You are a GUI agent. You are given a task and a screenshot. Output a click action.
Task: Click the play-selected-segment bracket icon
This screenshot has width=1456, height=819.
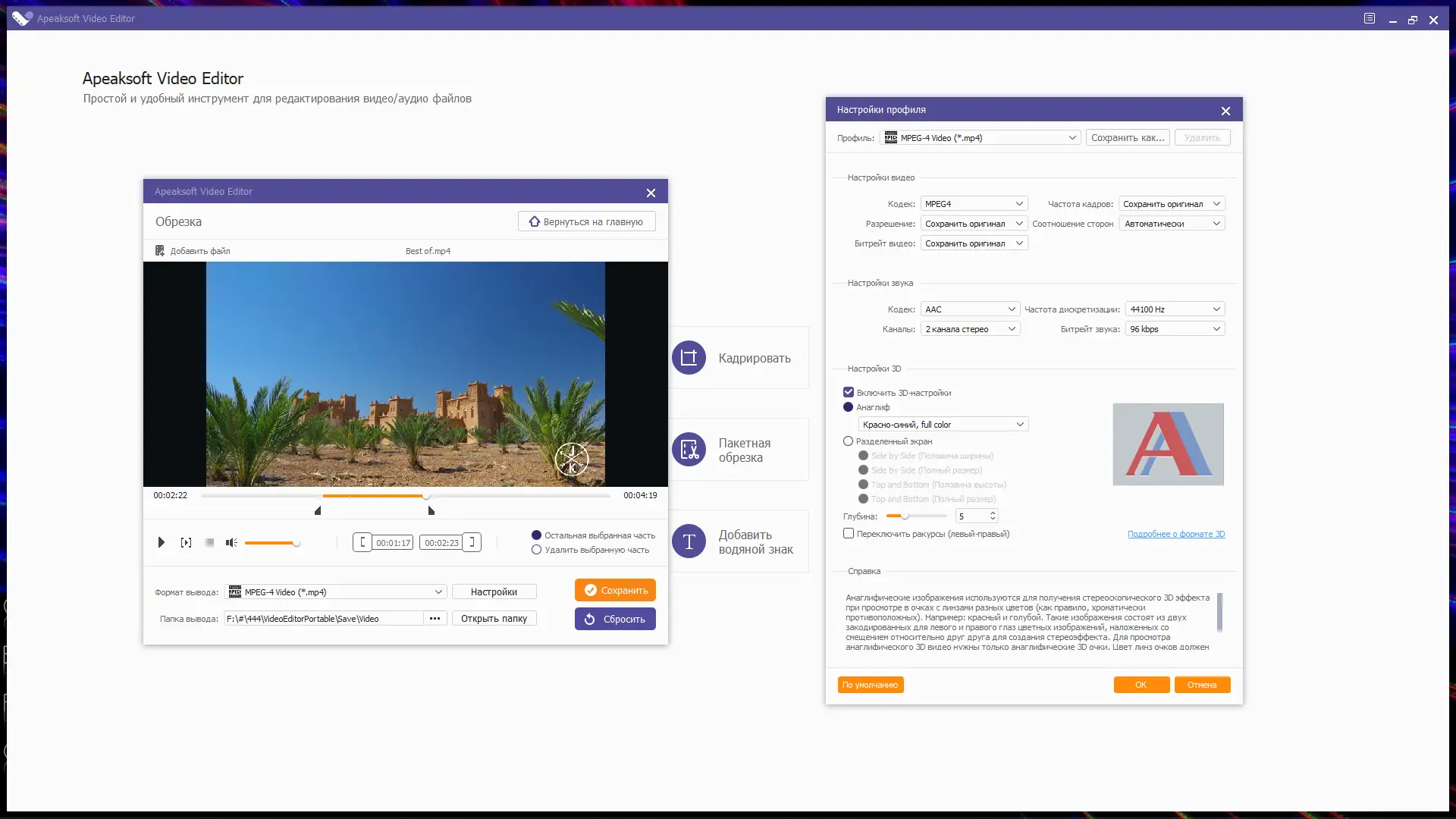point(186,542)
